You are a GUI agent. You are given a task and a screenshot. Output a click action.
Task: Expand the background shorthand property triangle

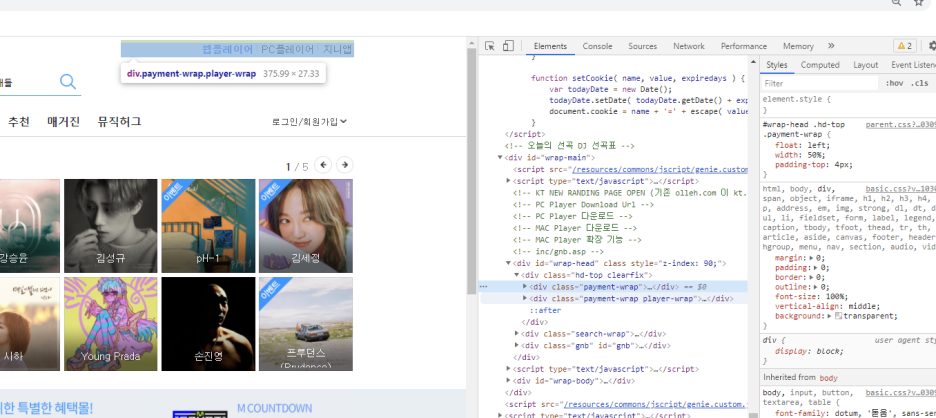click(832, 316)
